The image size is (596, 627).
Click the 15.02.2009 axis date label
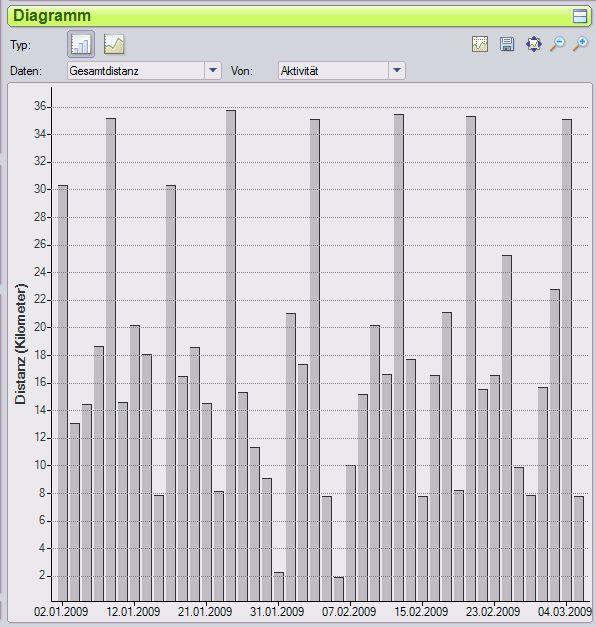(x=421, y=611)
